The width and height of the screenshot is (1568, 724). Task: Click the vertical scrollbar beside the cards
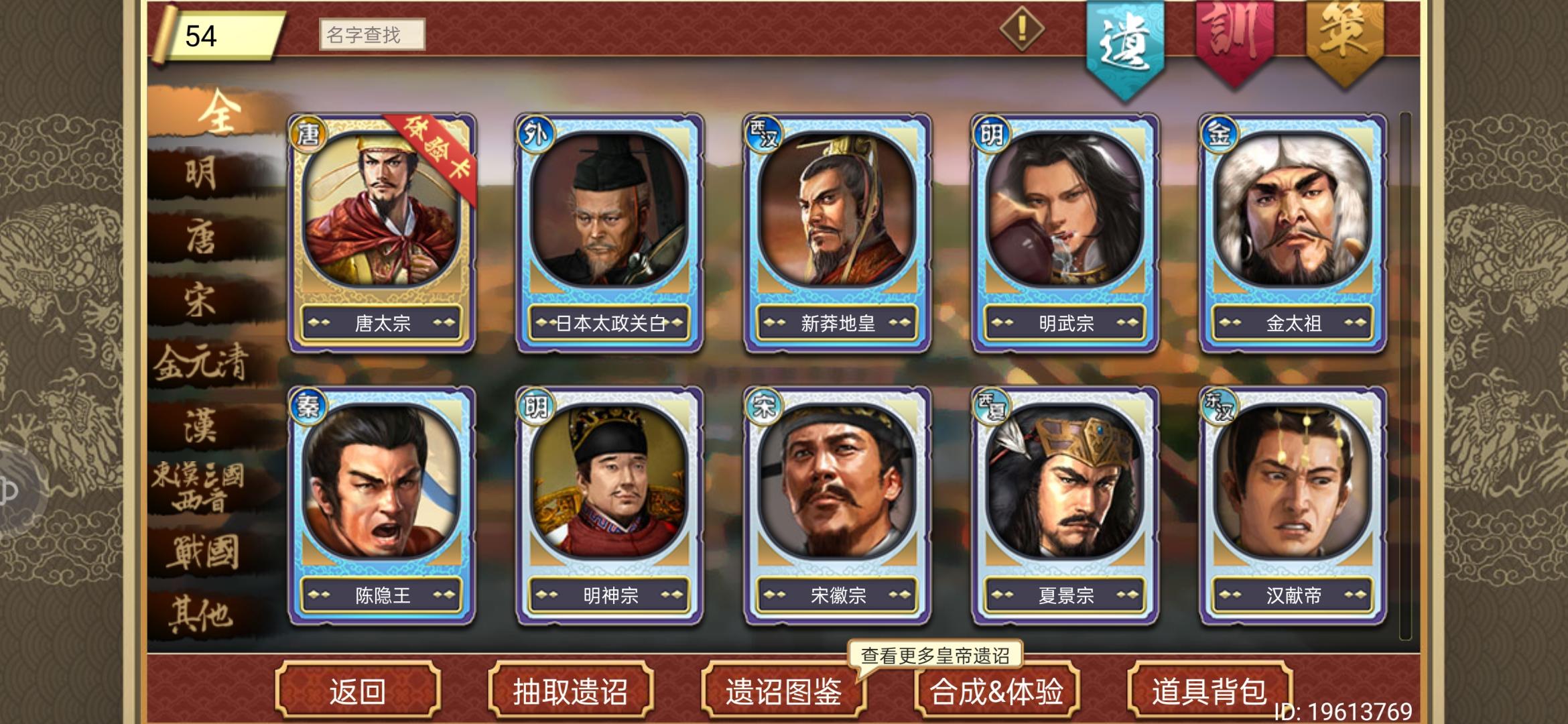[x=1405, y=375]
